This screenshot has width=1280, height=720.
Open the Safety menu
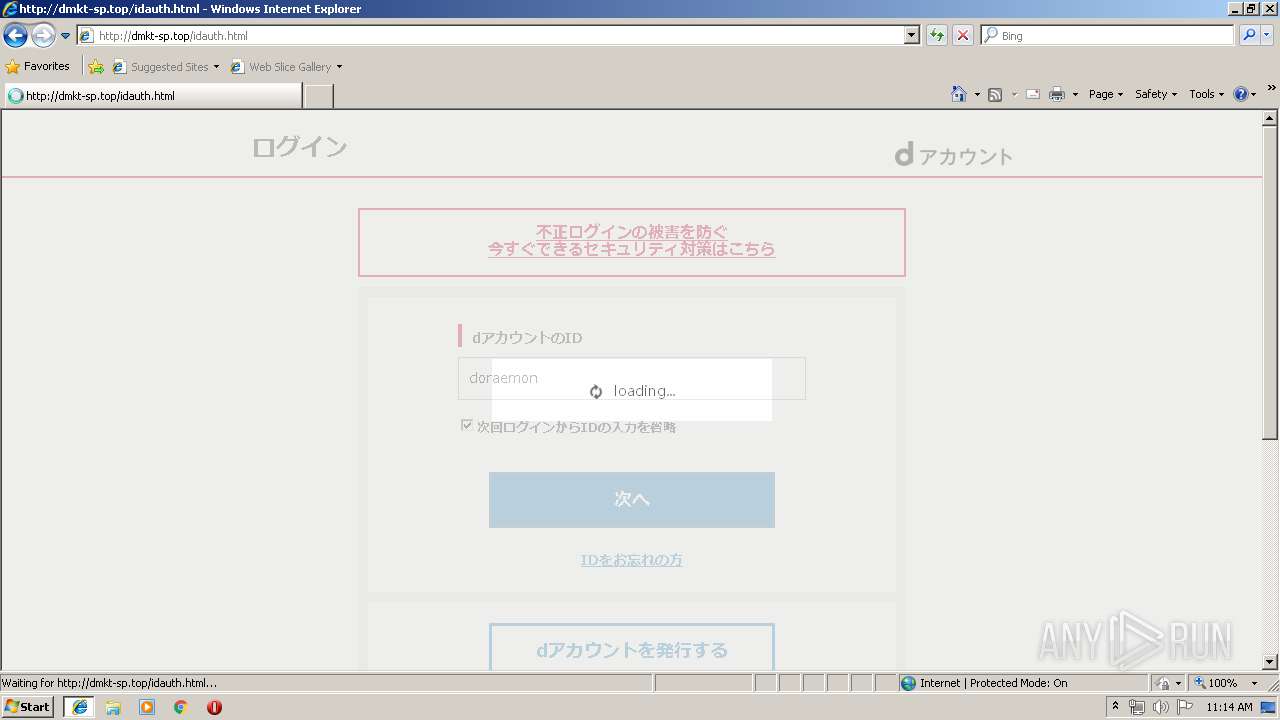coord(1156,94)
